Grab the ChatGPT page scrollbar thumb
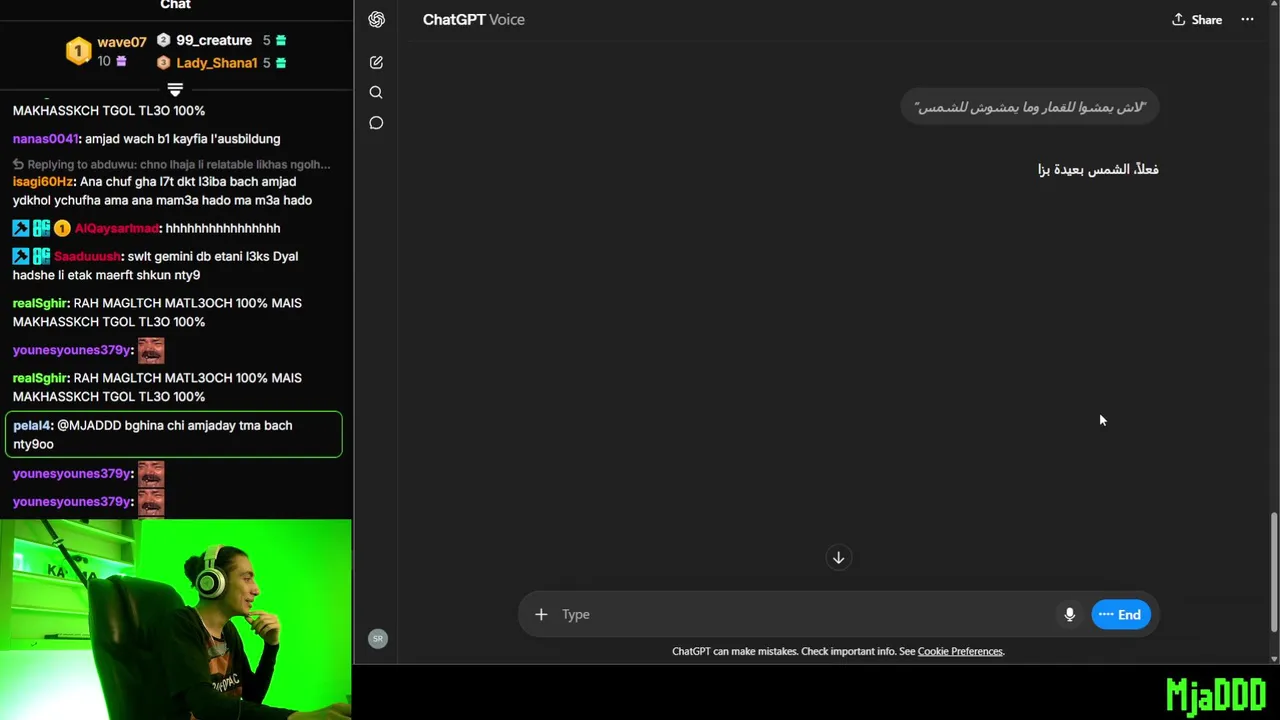The height and width of the screenshot is (720, 1280). [1273, 572]
